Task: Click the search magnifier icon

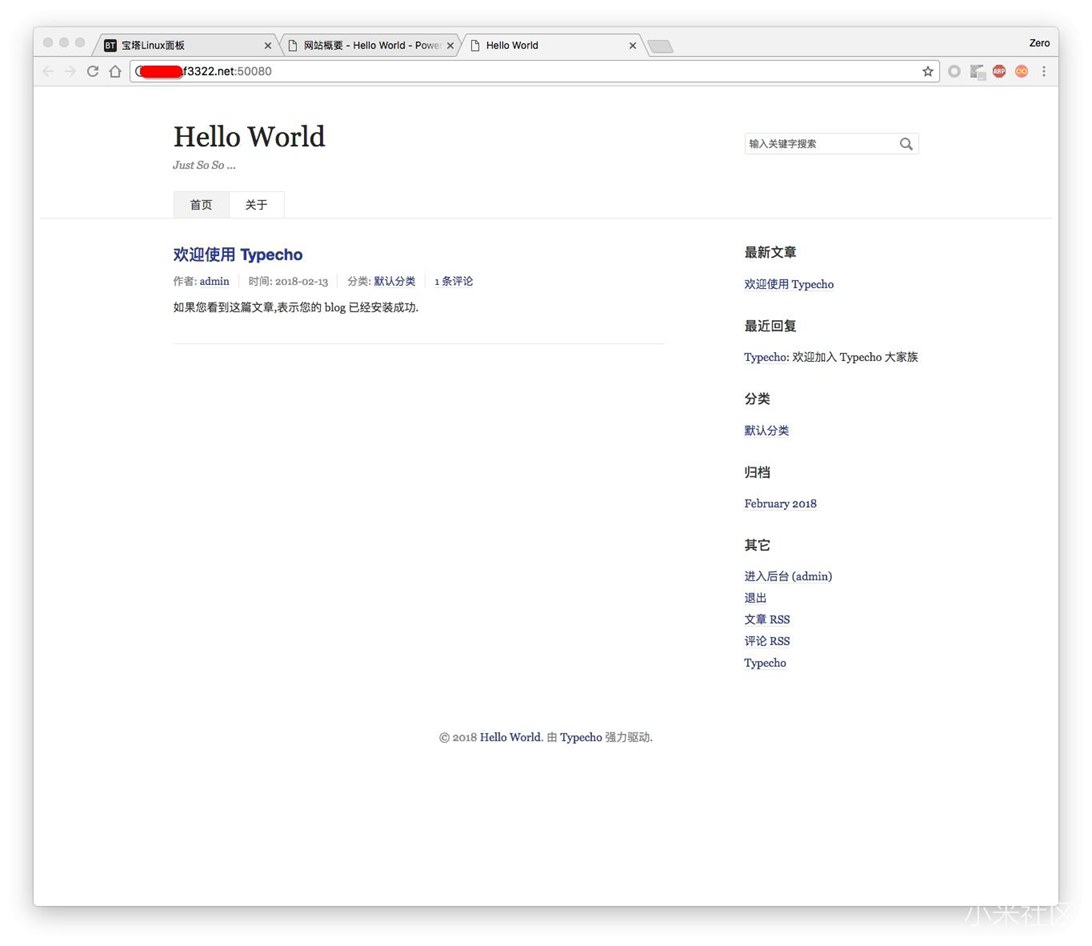Action: point(906,144)
